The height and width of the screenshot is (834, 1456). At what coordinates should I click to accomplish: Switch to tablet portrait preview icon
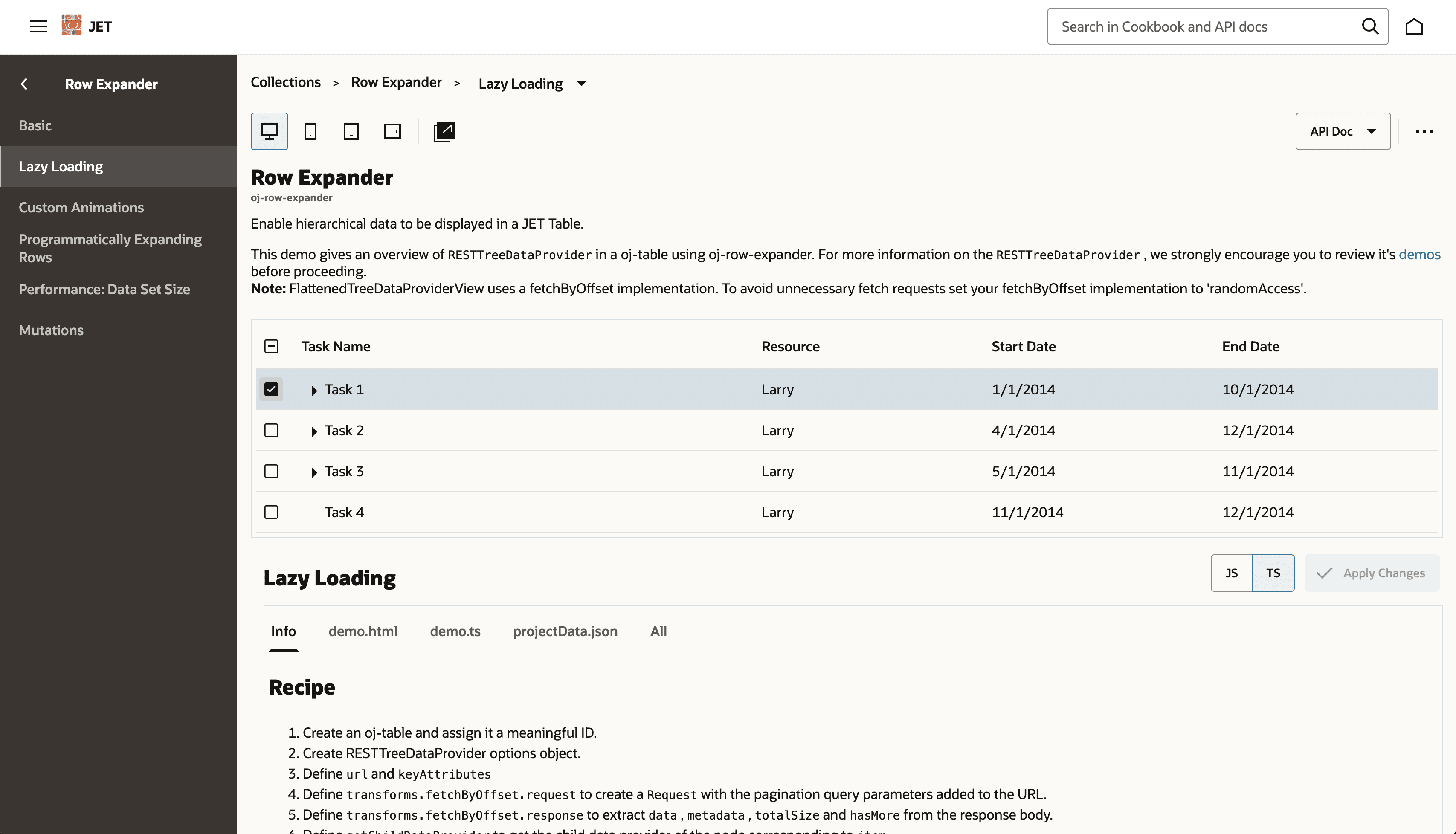pos(351,131)
